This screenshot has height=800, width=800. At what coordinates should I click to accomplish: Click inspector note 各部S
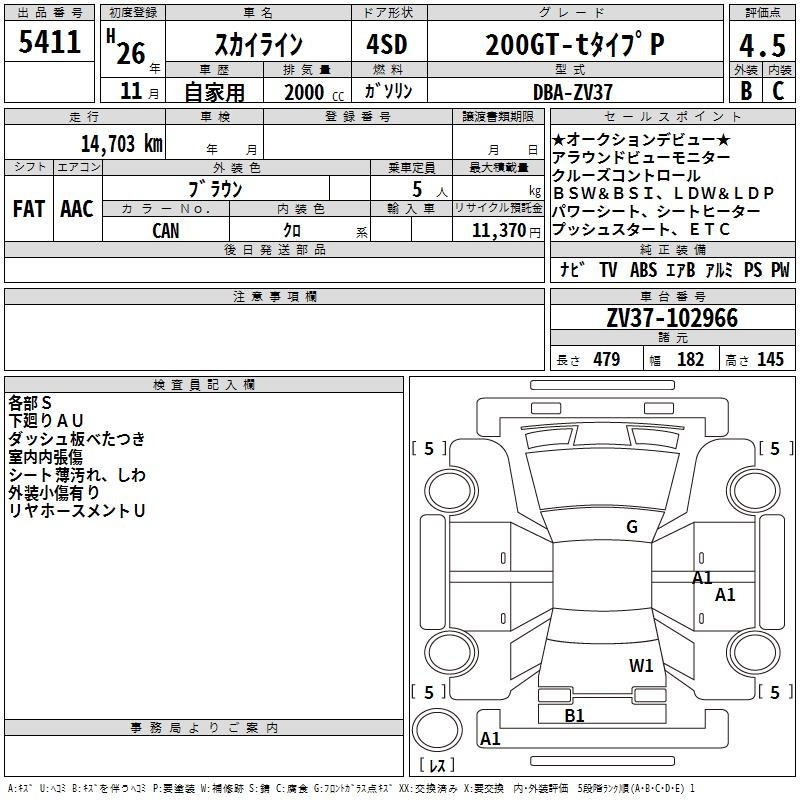[x=30, y=403]
